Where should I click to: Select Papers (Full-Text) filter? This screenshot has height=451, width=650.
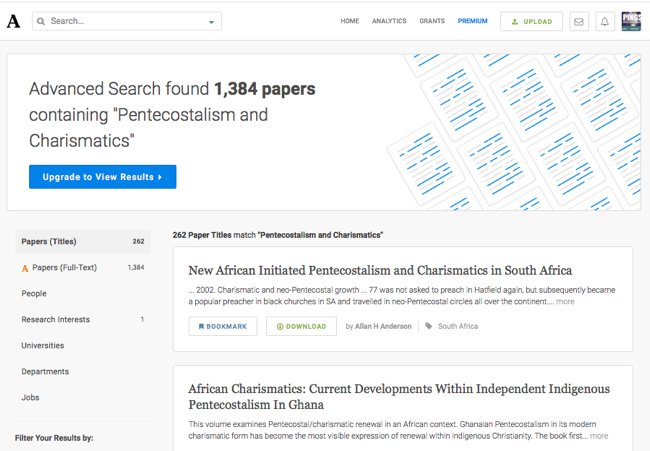point(64,268)
